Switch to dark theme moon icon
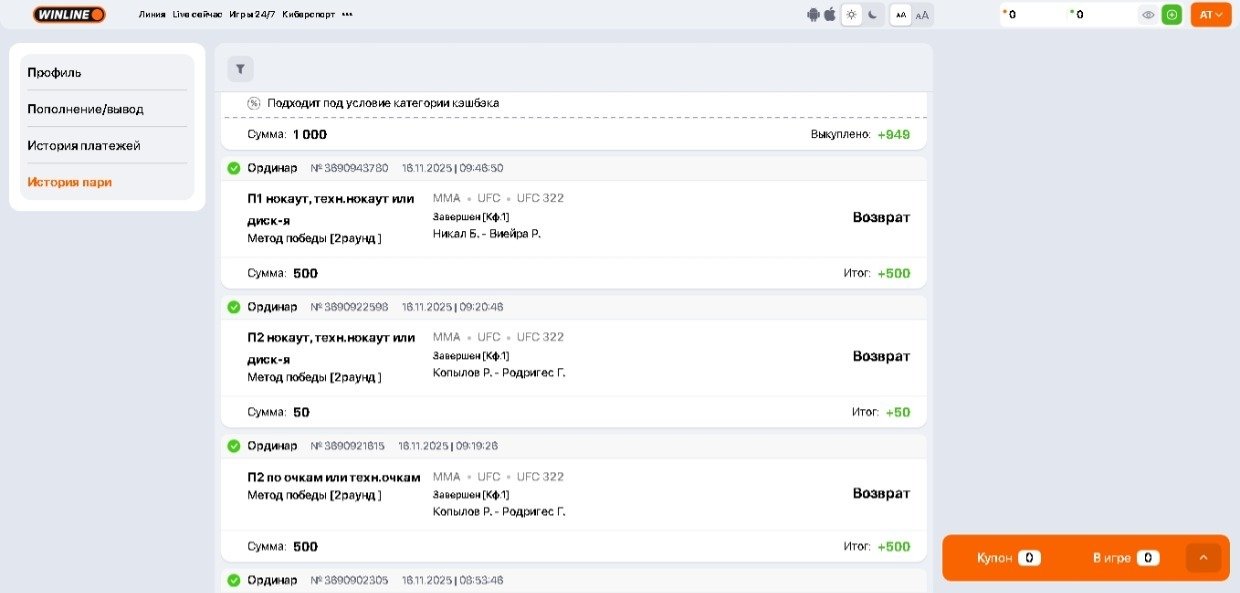Screen dimensions: 1240x593 (x=872, y=14)
